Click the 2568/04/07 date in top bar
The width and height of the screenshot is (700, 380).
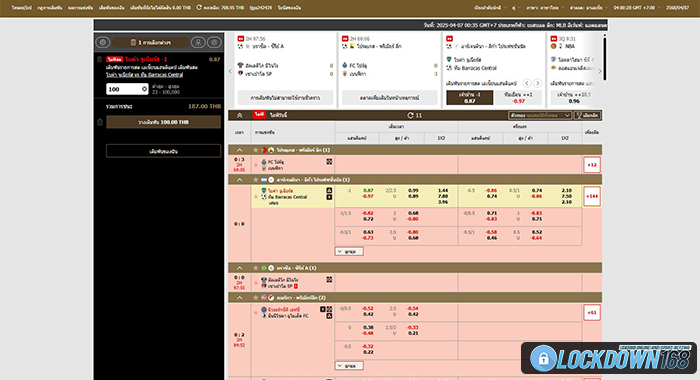678,8
